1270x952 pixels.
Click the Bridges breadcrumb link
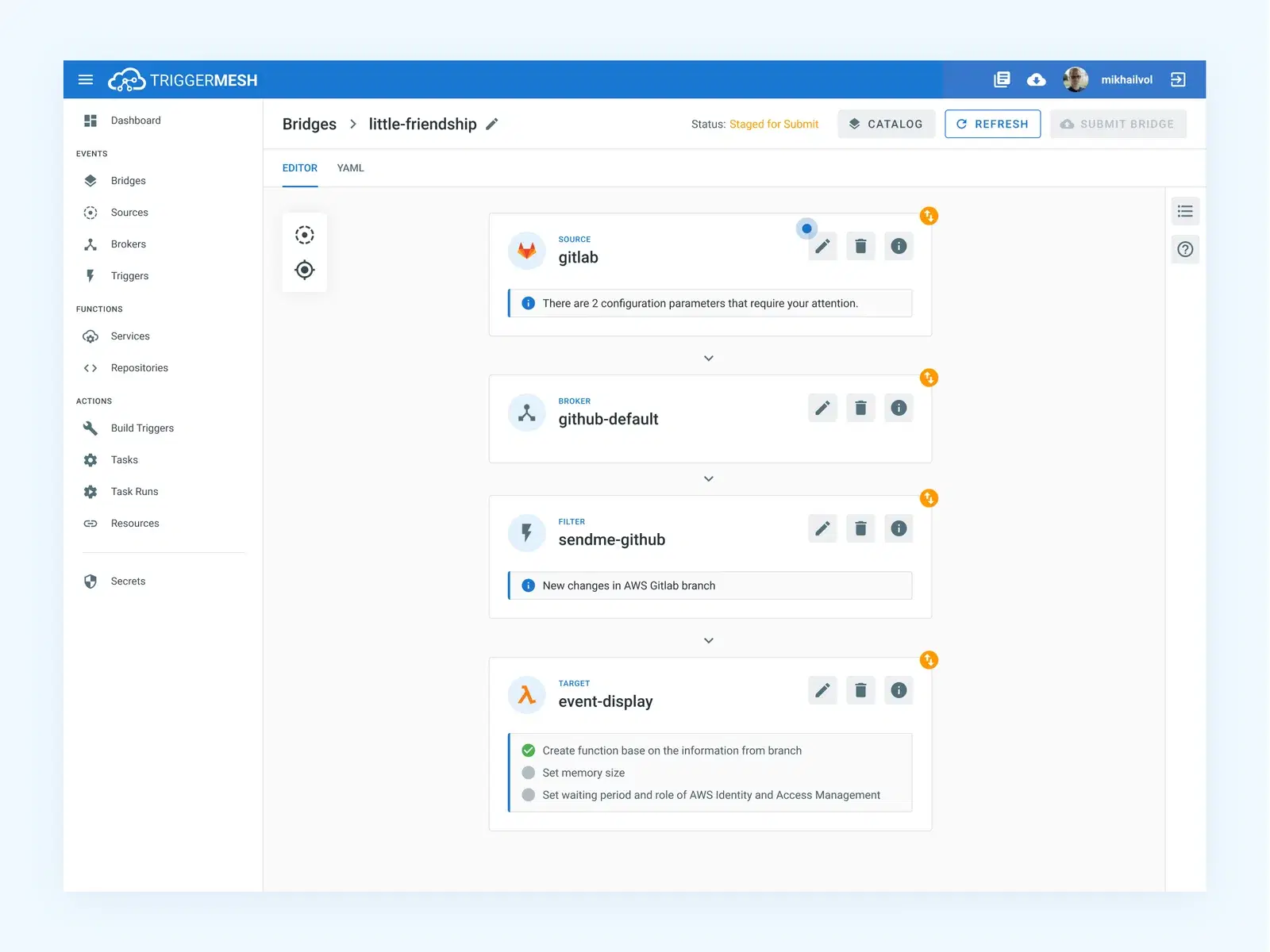[310, 124]
